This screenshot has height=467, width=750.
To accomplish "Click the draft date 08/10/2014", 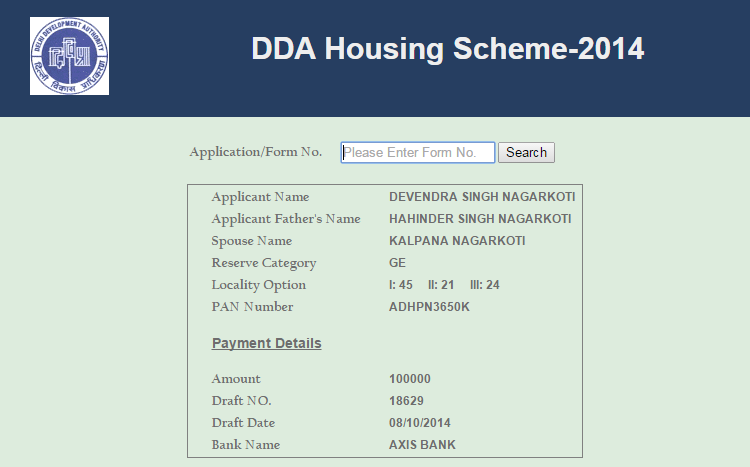I will pos(419,423).
